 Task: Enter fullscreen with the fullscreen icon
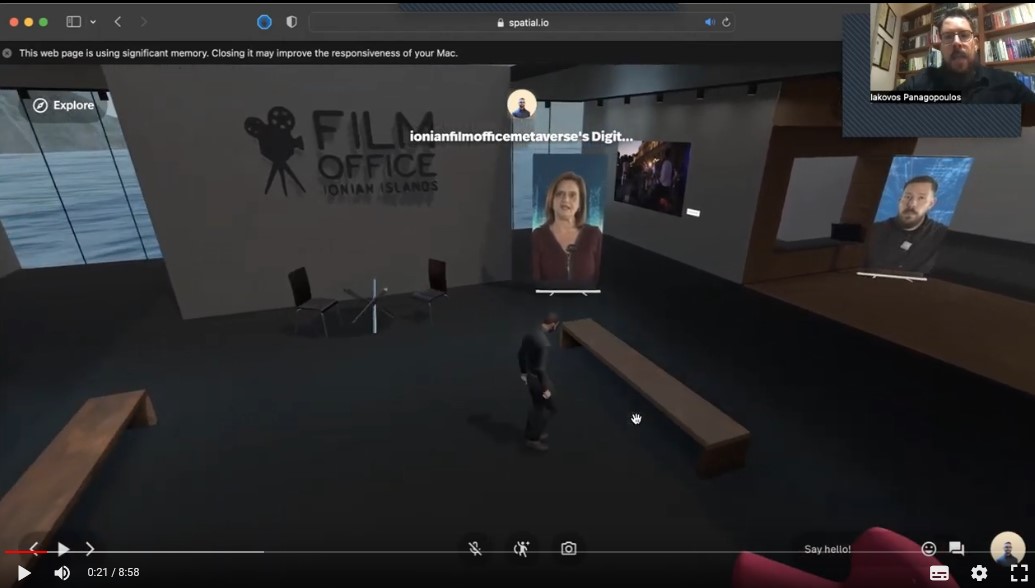coord(1019,573)
